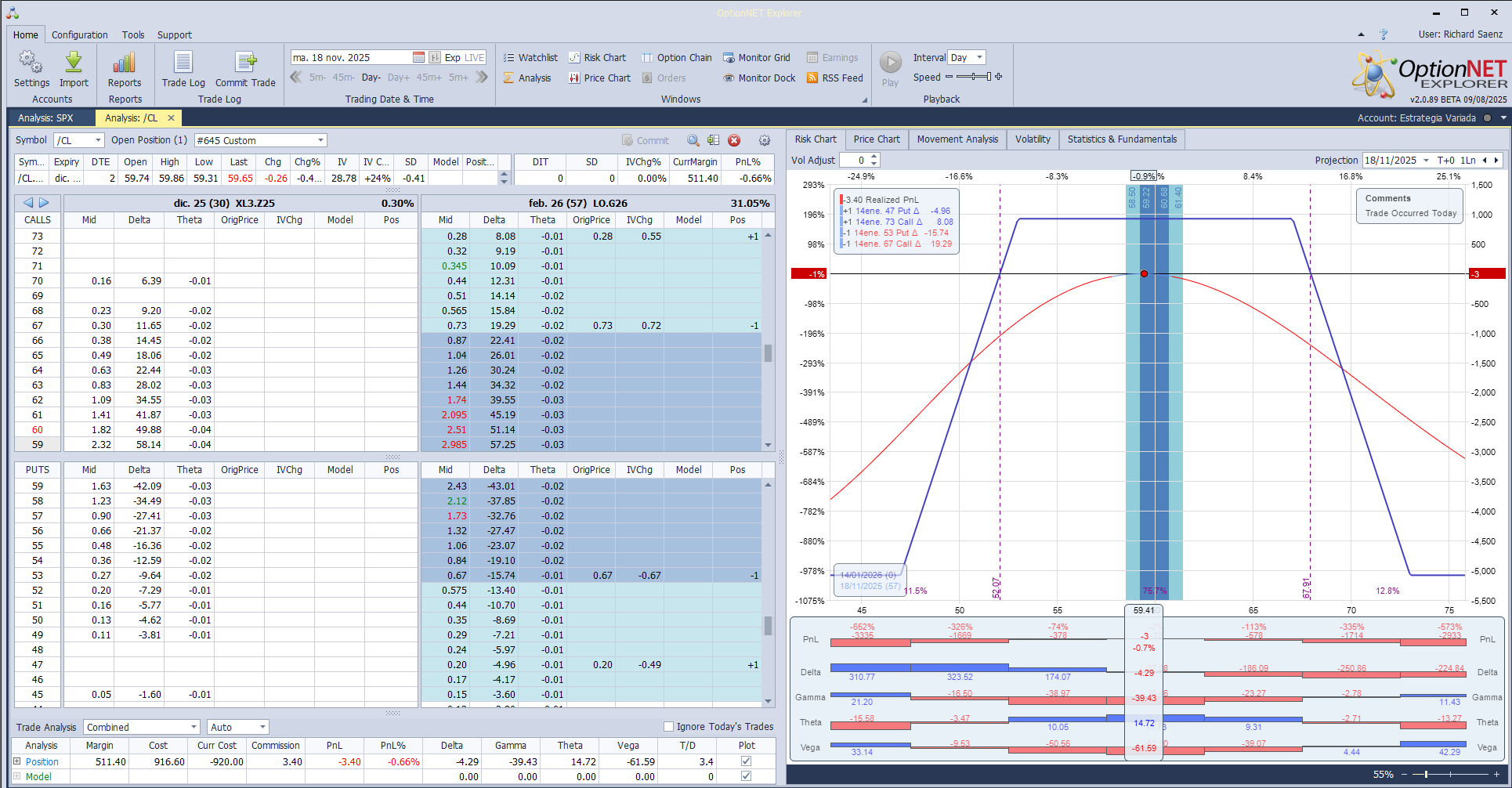Open the RSS Feed window
The image size is (1512, 788).
(835, 78)
